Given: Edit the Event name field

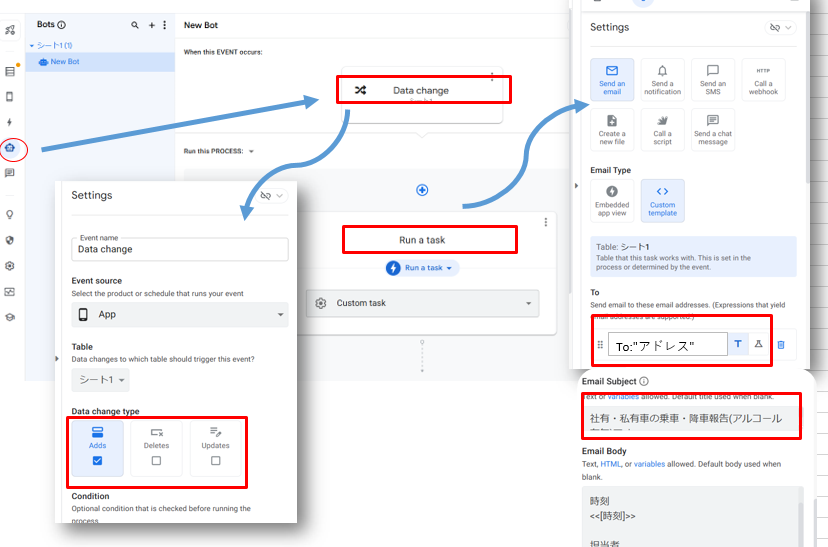Looking at the screenshot, I should click(180, 249).
